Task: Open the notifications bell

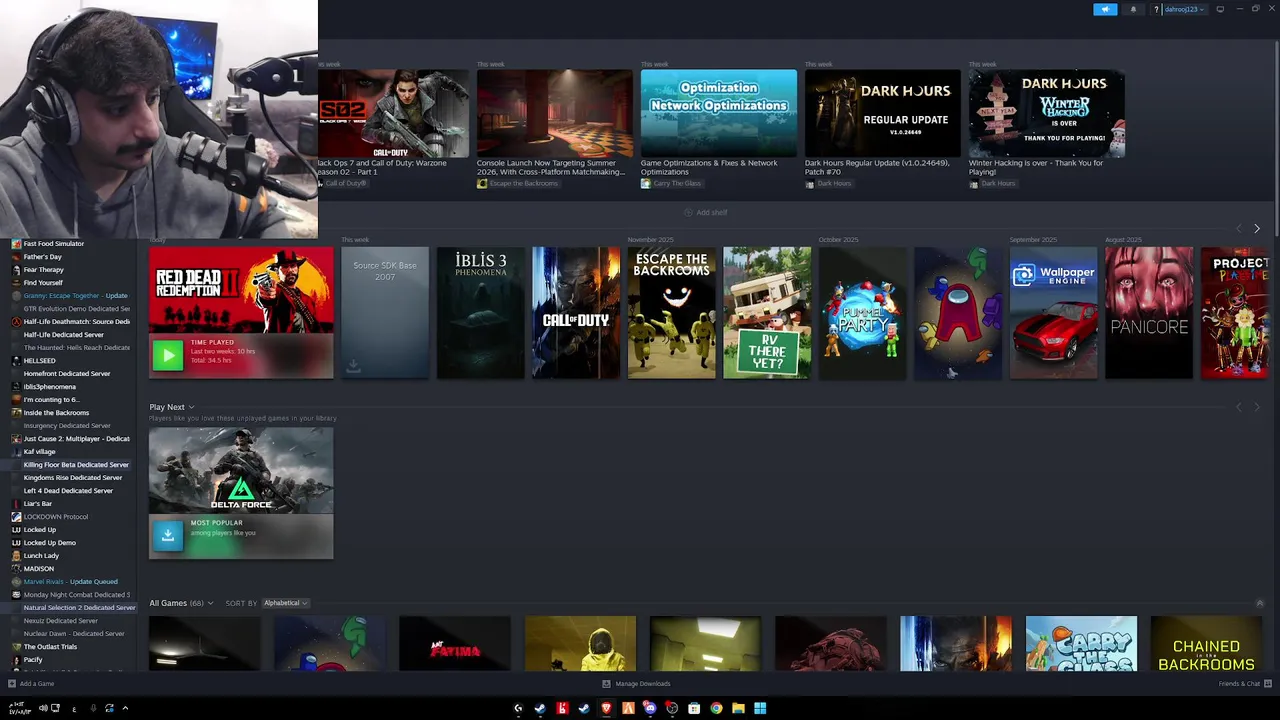Action: click(x=1133, y=9)
